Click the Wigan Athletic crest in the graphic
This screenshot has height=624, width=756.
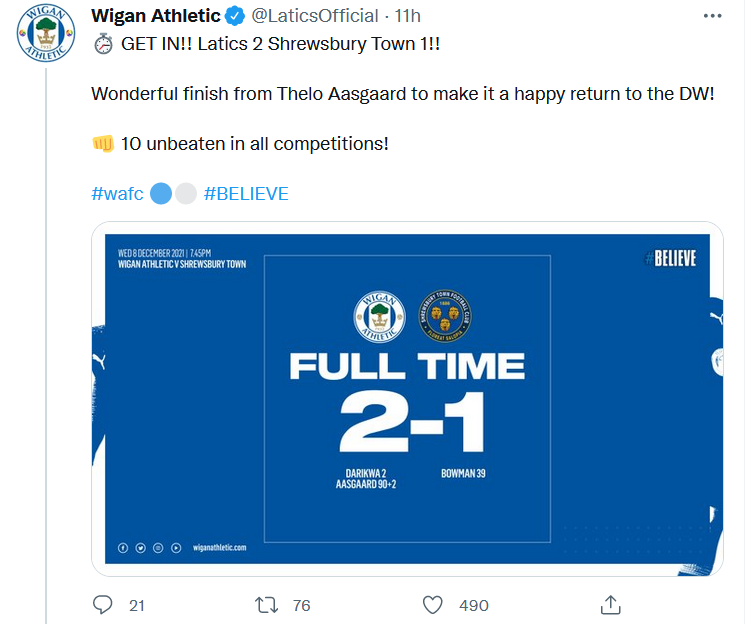pyautogui.click(x=378, y=315)
